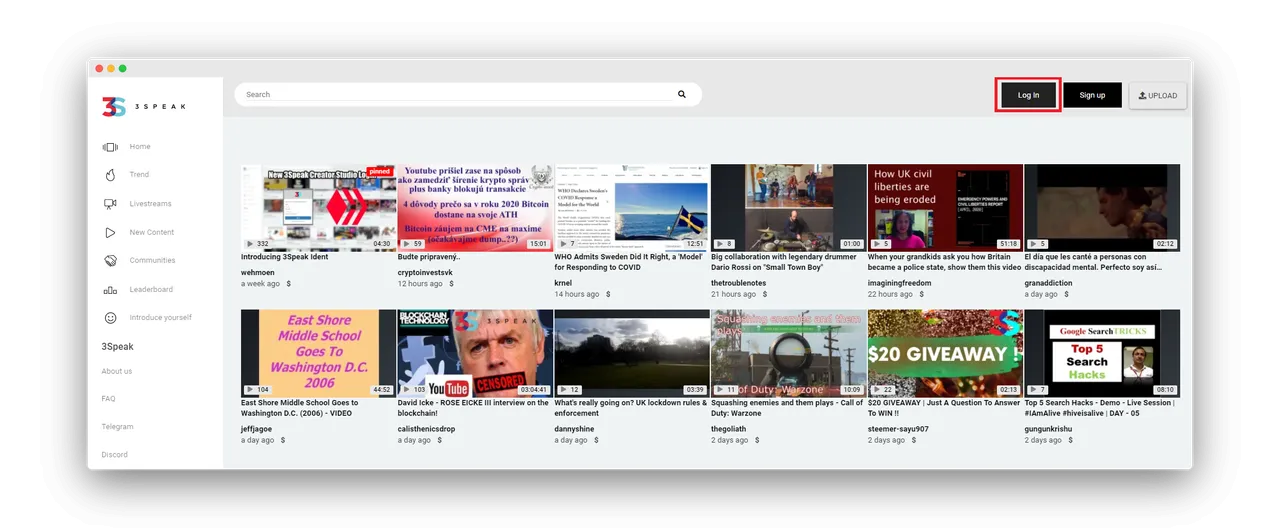1280x528 pixels.
Task: Open the Discord link
Action: click(114, 455)
